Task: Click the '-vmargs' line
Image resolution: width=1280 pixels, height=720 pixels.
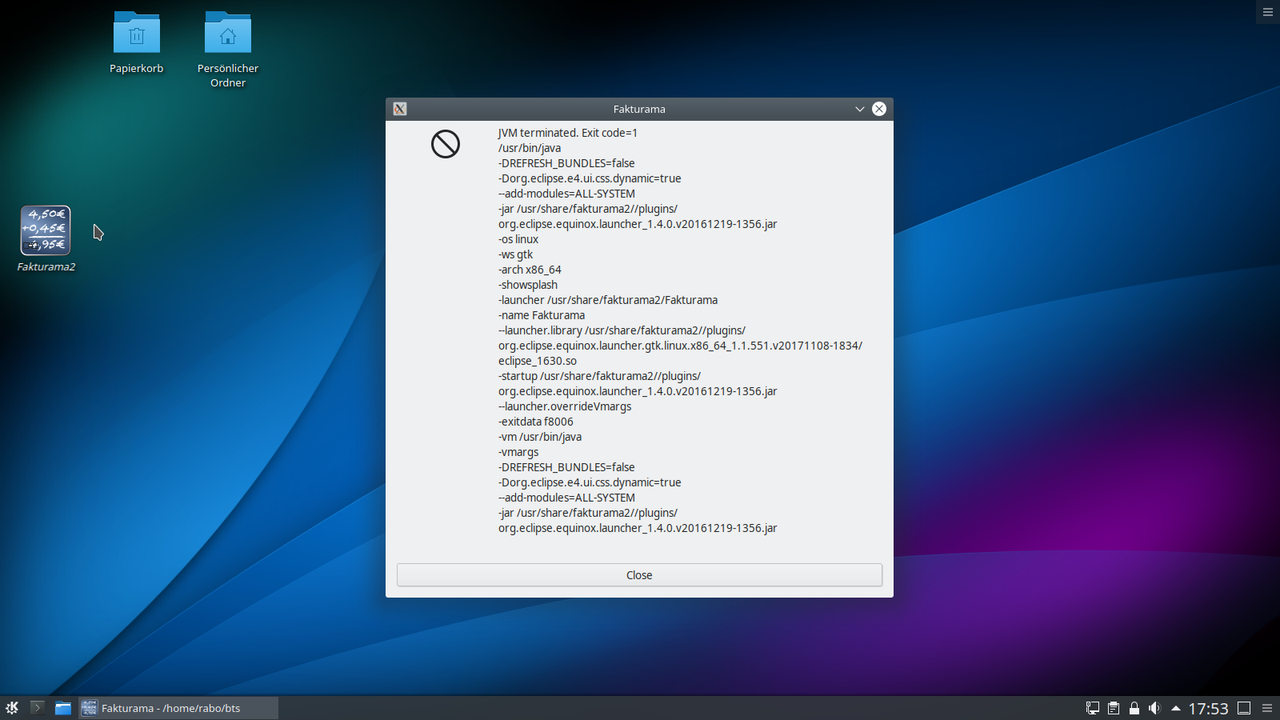Action: tap(518, 452)
